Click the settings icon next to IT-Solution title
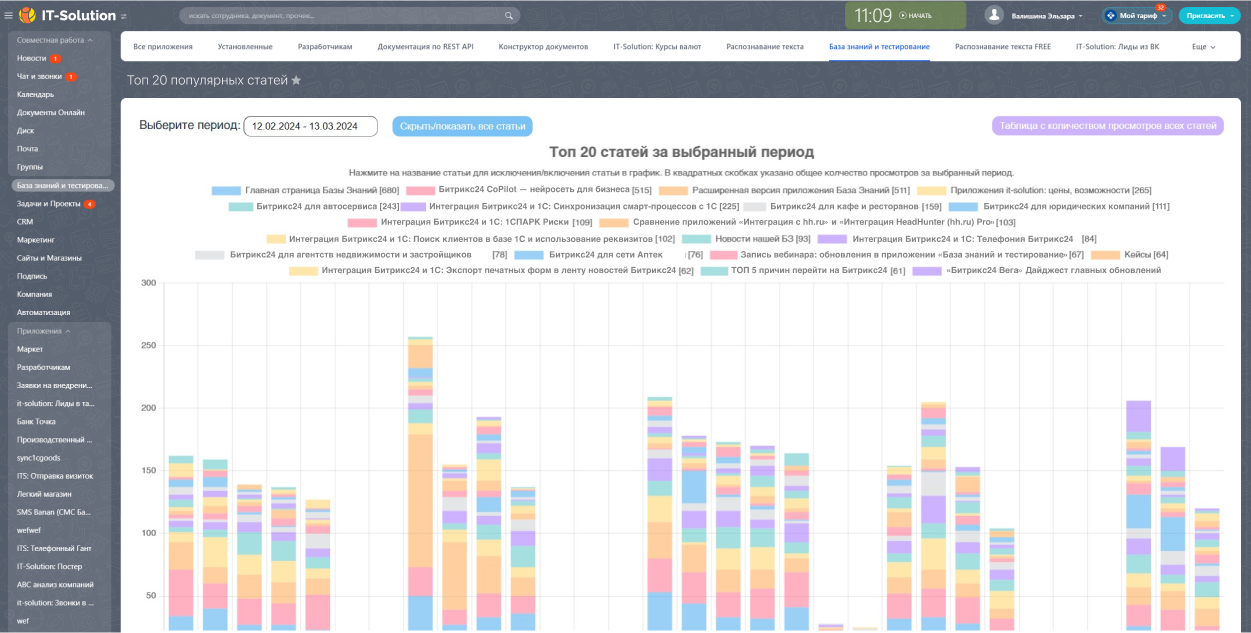Screen dimensions: 1251x633 124,17
